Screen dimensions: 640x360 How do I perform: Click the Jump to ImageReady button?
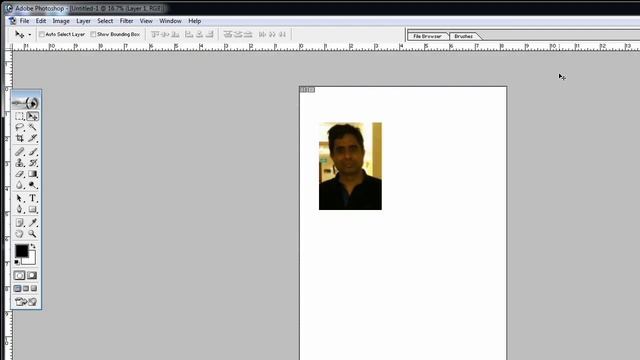26,302
